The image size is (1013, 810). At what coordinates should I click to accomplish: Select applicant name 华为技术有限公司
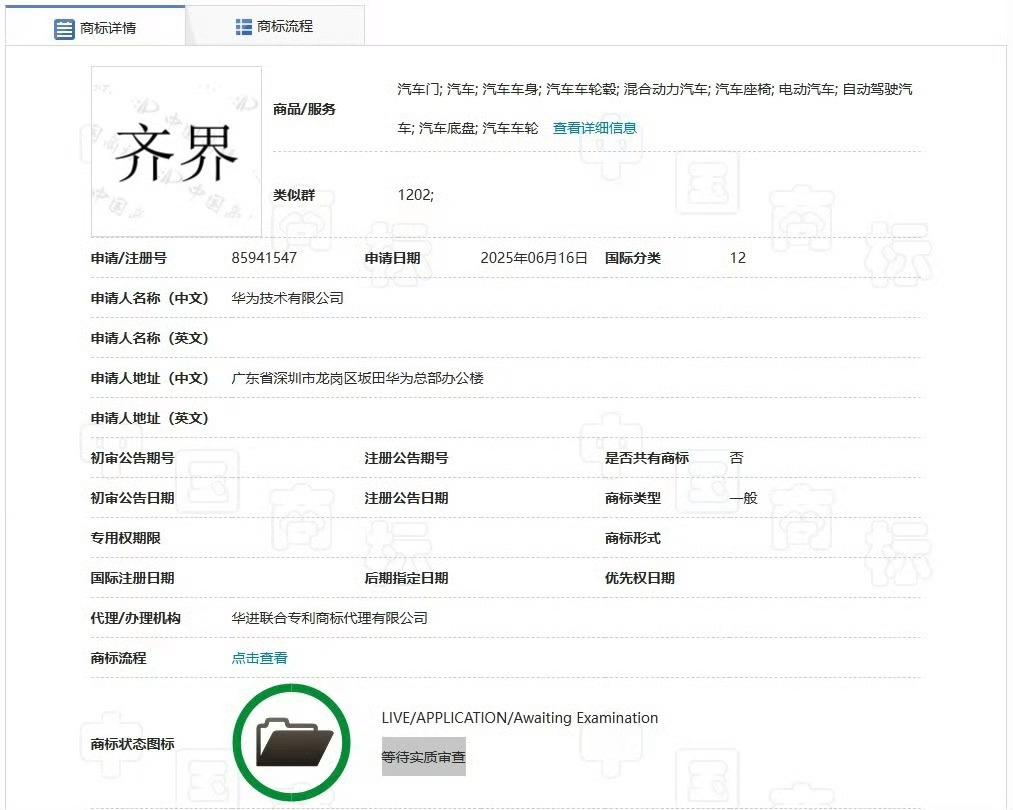tap(287, 298)
